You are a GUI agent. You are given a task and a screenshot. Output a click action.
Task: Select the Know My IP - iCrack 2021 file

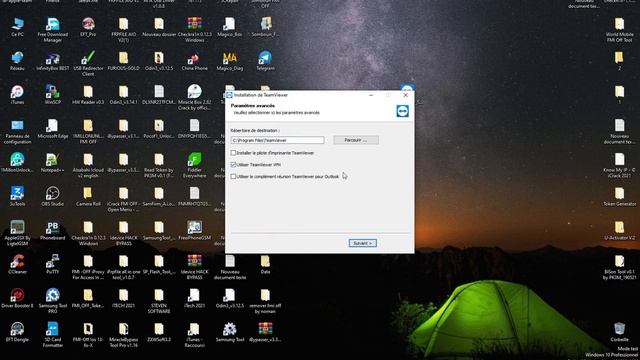[620, 166]
